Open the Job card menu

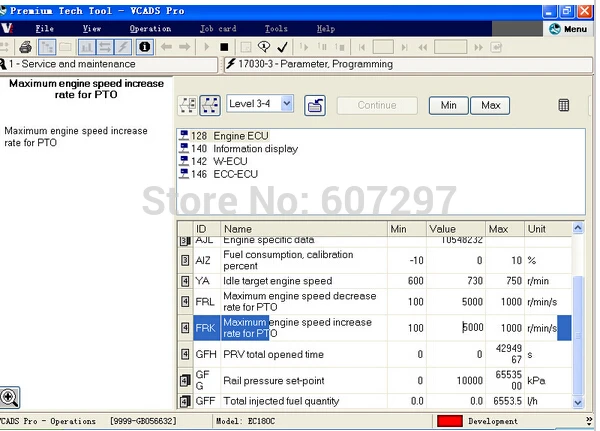tap(218, 29)
